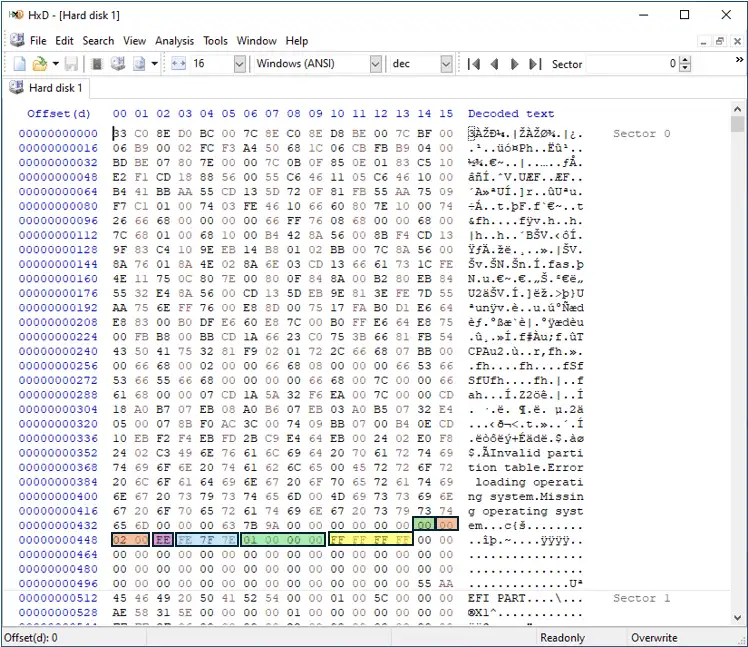Image resolution: width=748 pixels, height=647 pixels.
Task: Open the Windows (ANSI) charset dropdown
Action: point(375,64)
